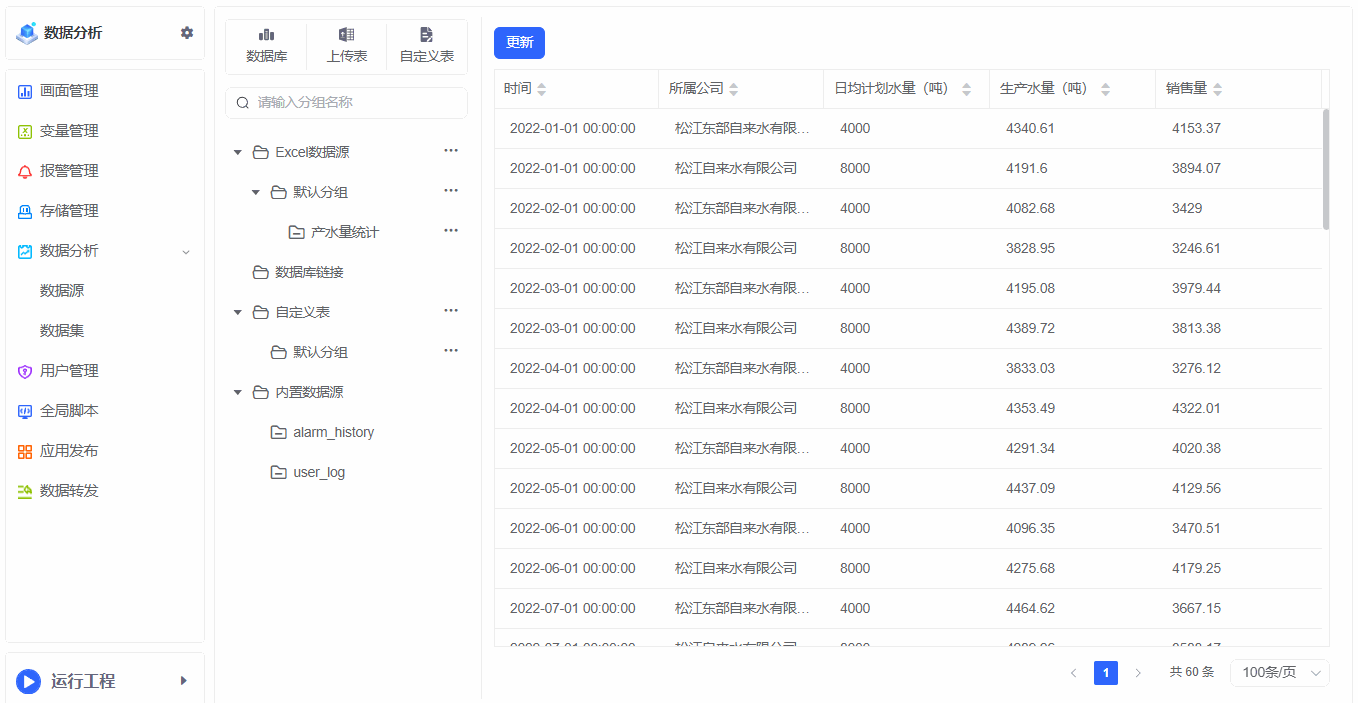The image size is (1358, 703).
Task: Click the 运行工程 play icon
Action: (x=28, y=682)
